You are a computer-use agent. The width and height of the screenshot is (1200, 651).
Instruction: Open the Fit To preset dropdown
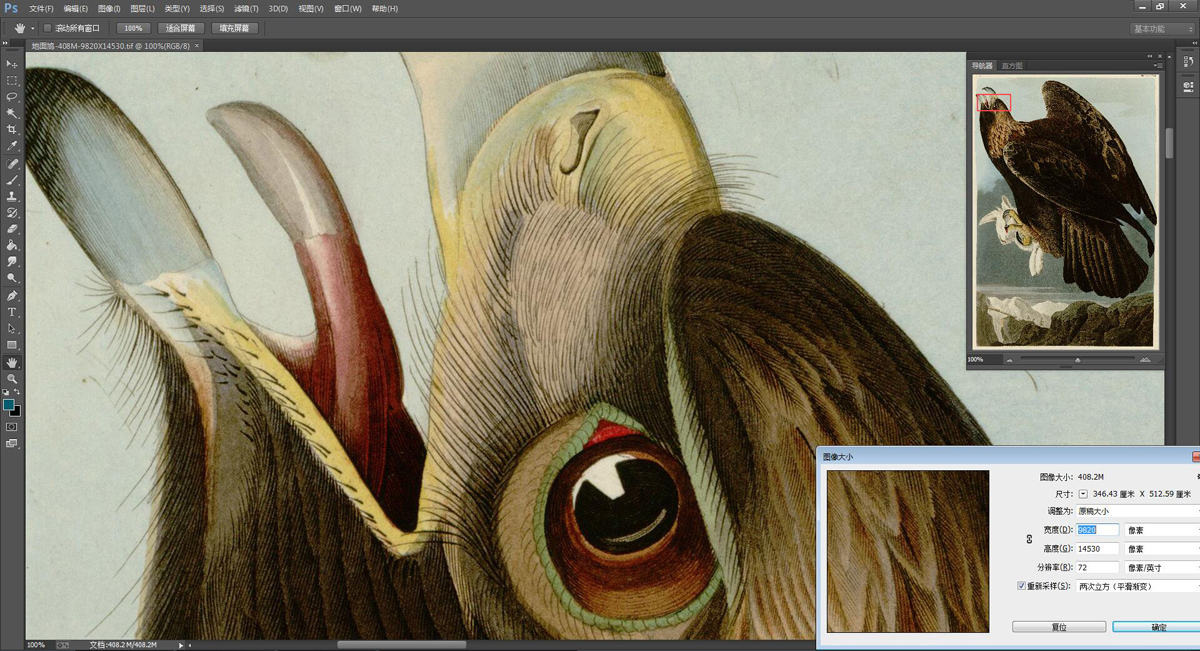pyautogui.click(x=1137, y=511)
